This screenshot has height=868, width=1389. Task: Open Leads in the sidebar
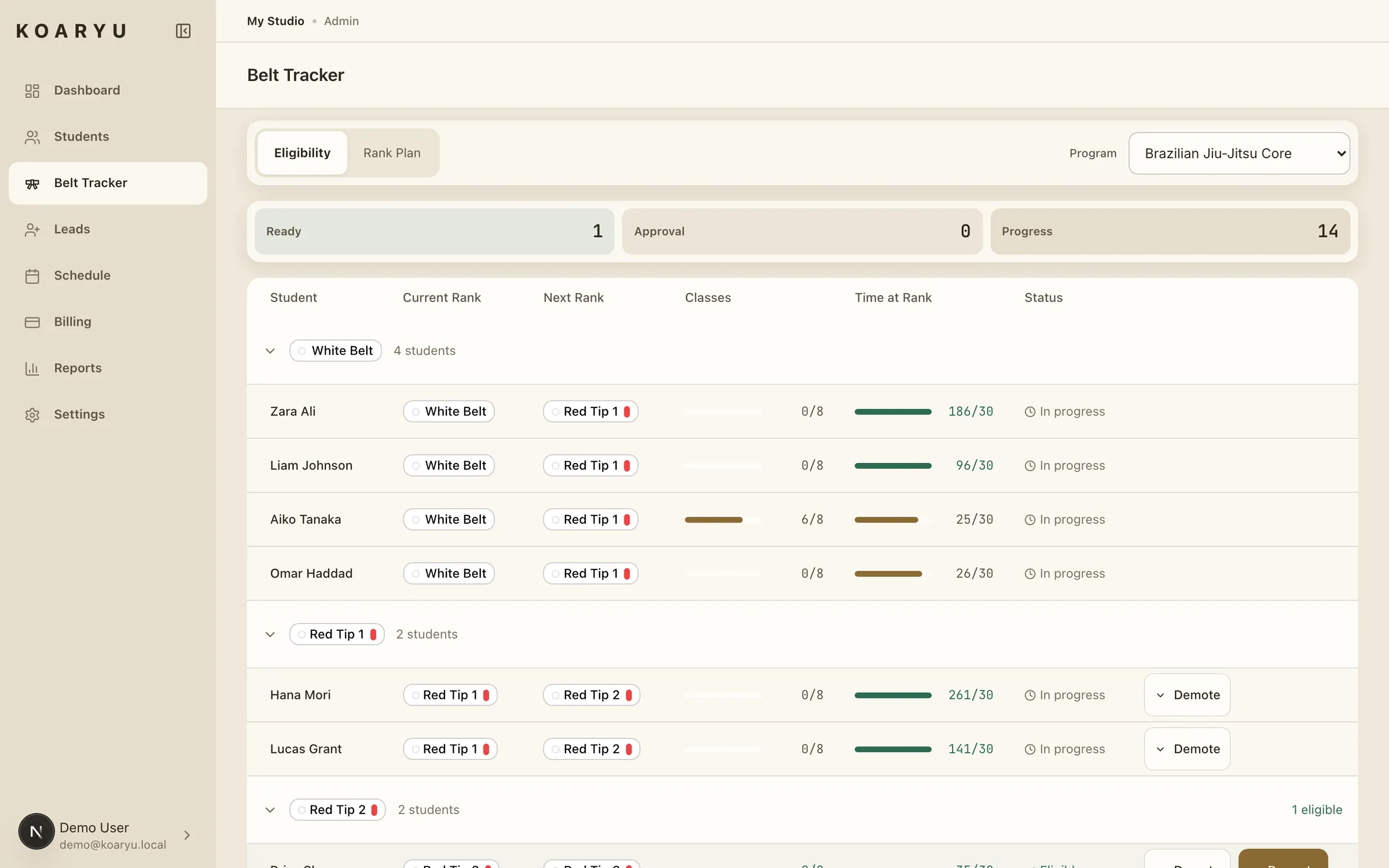tap(108, 229)
